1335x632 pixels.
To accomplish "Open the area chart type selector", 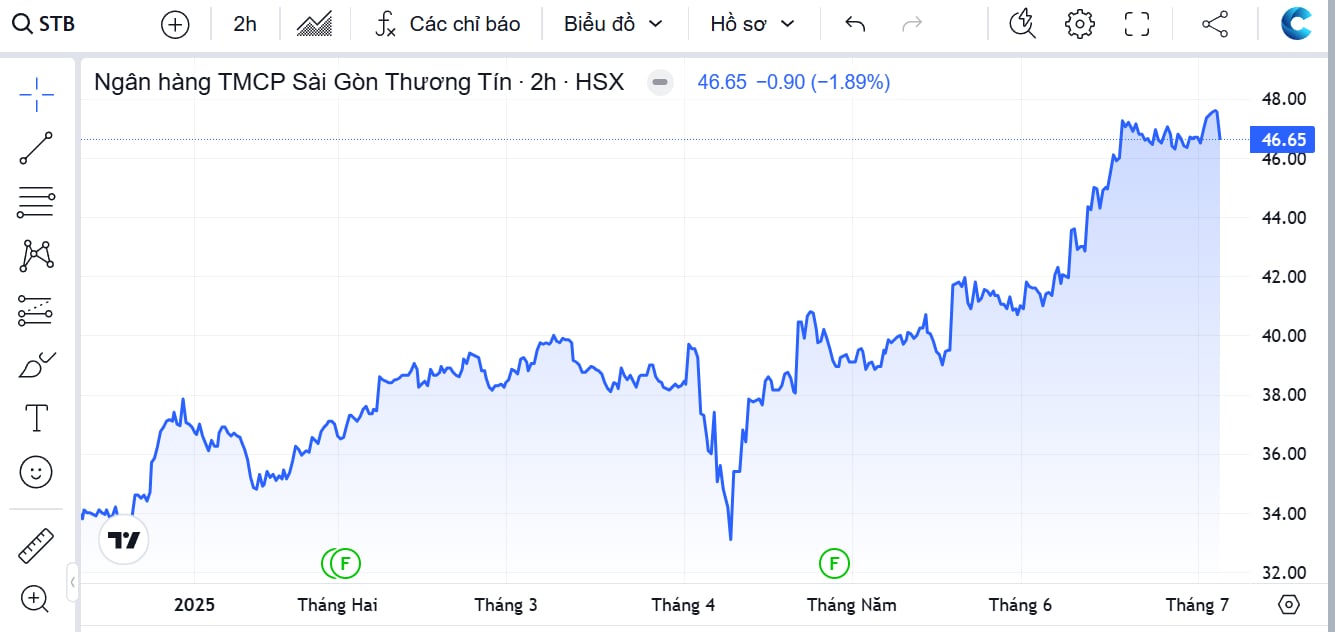I will pos(314,24).
